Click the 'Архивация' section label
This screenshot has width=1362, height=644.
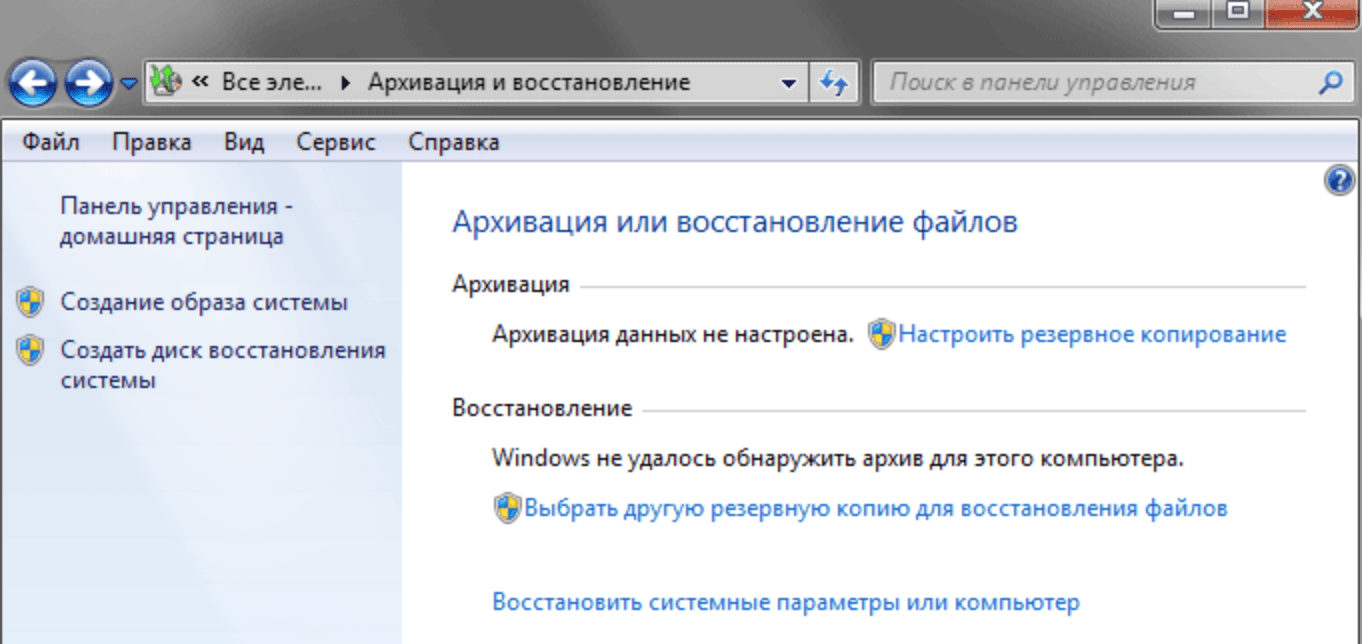[x=511, y=284]
